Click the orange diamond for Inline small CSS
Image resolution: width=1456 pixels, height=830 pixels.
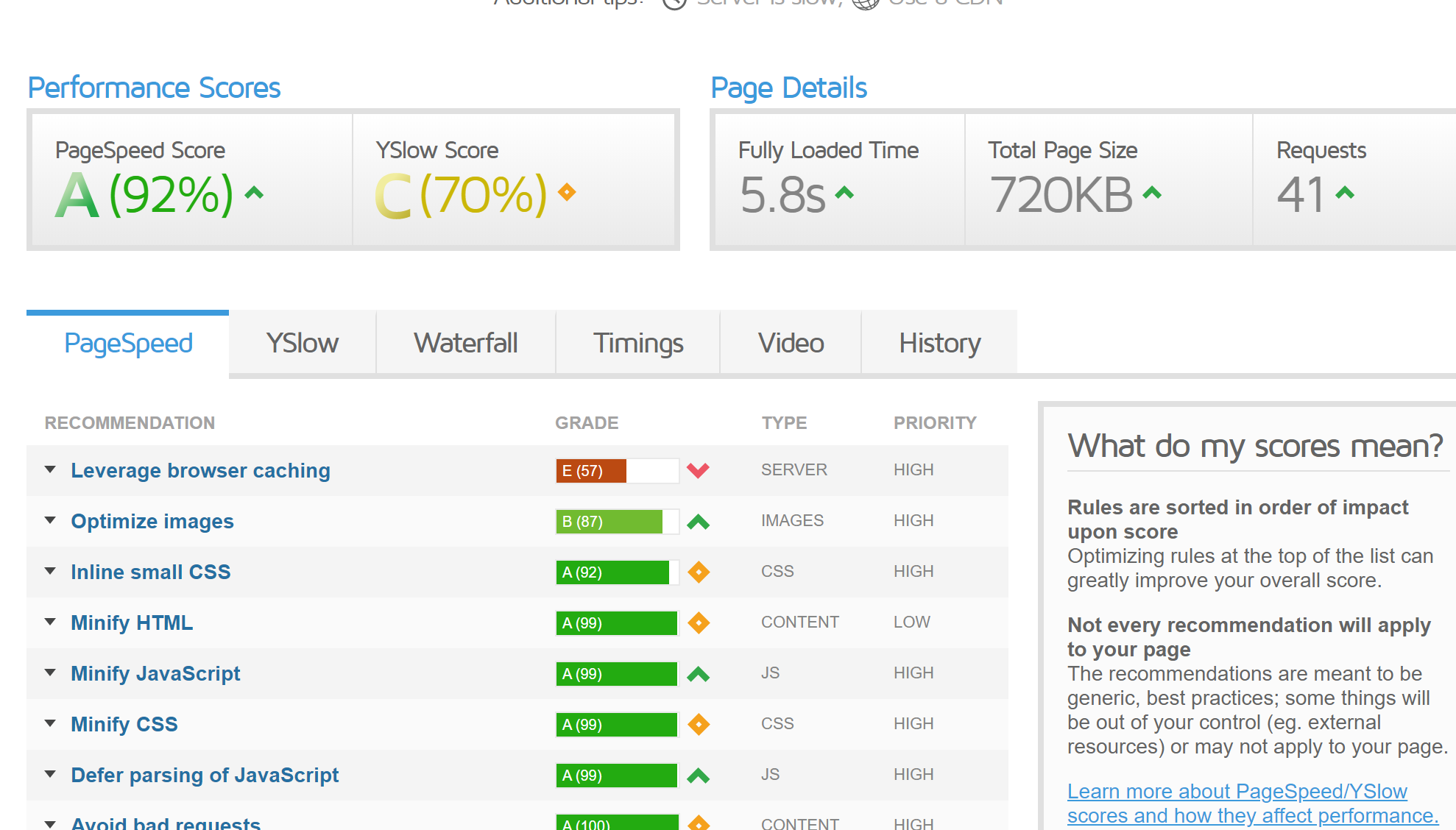(x=699, y=572)
